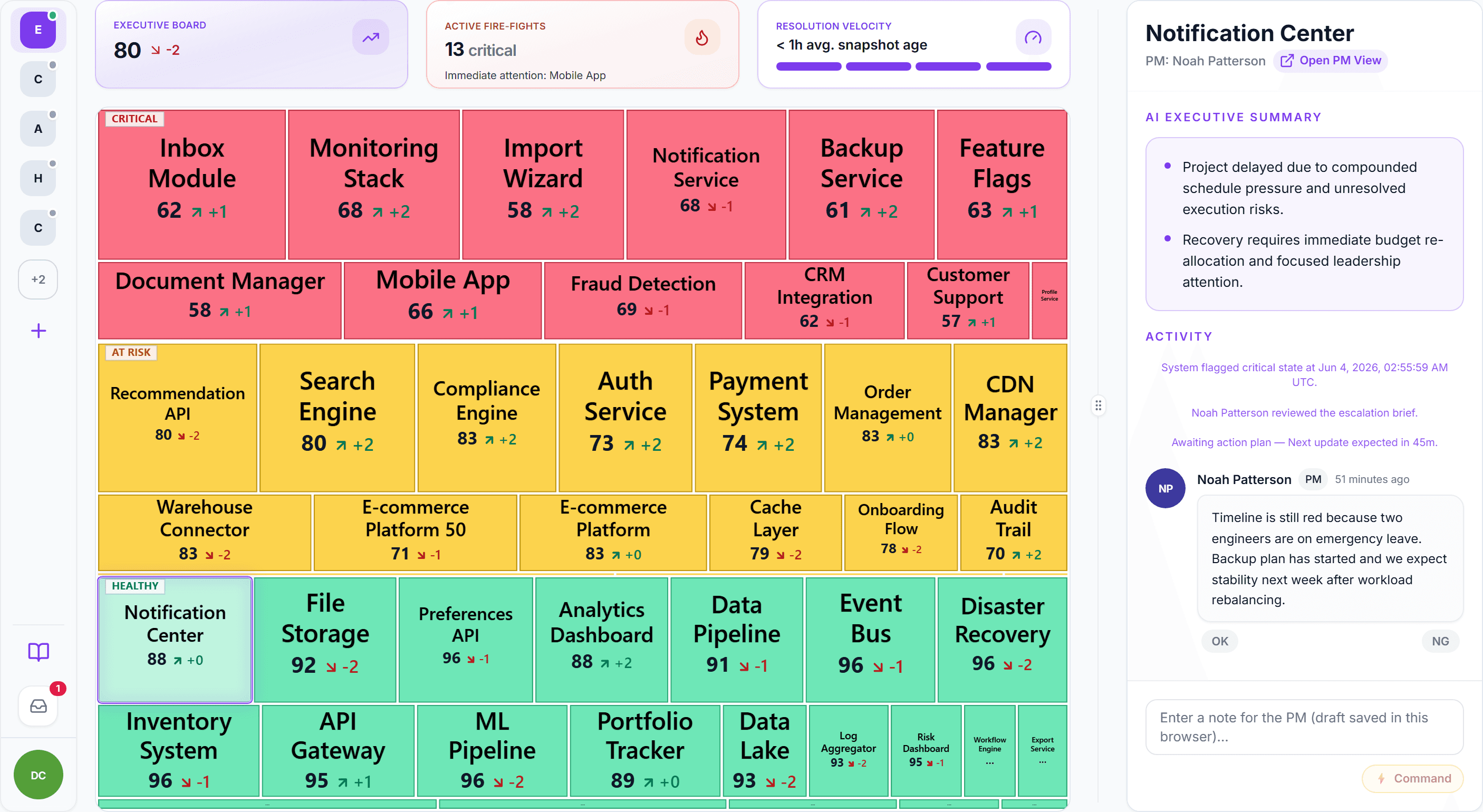Image resolution: width=1483 pixels, height=812 pixels.
Task: Click the Command button
Action: (x=1413, y=779)
